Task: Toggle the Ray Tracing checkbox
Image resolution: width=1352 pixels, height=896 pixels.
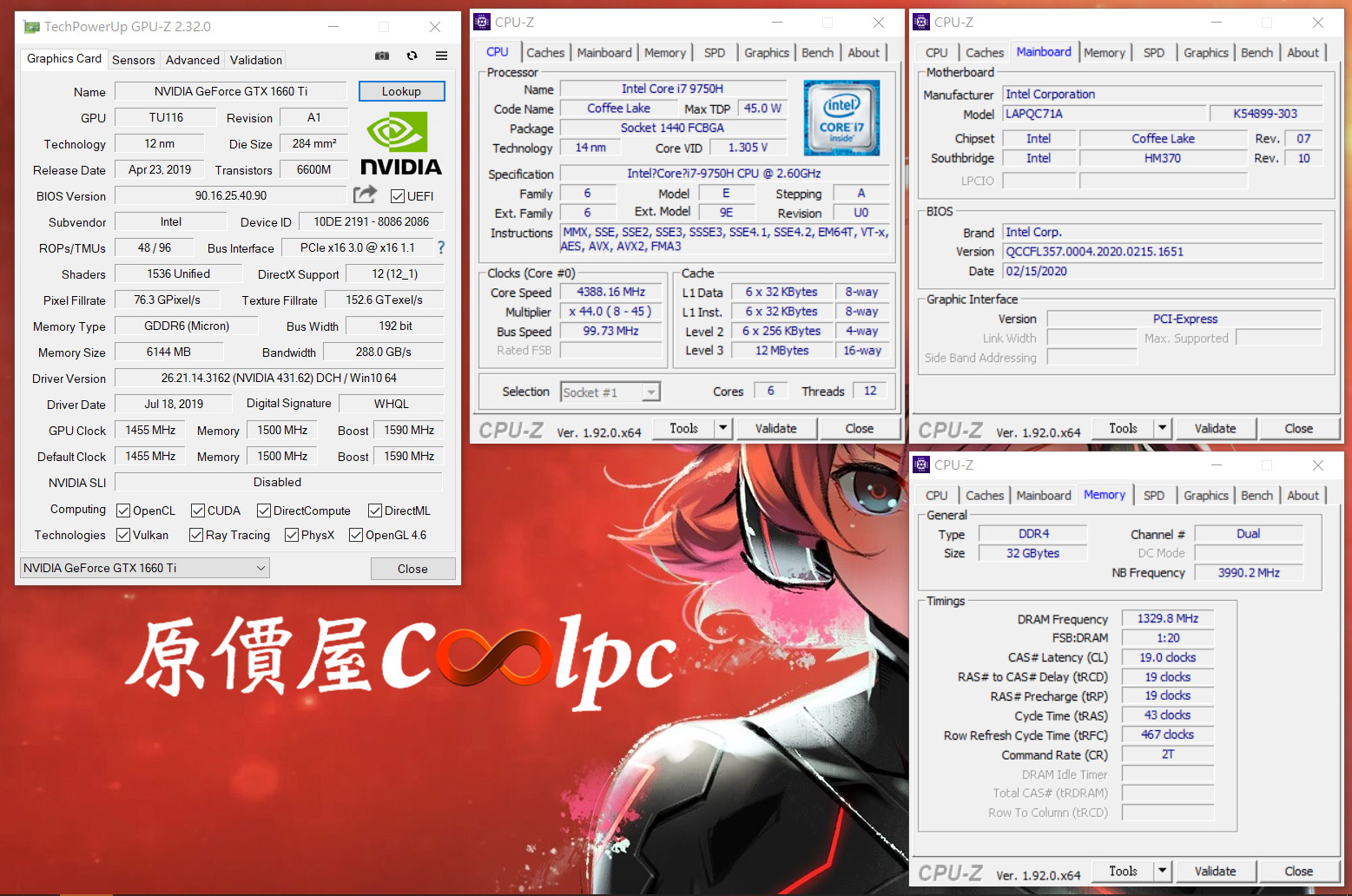Action: pyautogui.click(x=196, y=535)
